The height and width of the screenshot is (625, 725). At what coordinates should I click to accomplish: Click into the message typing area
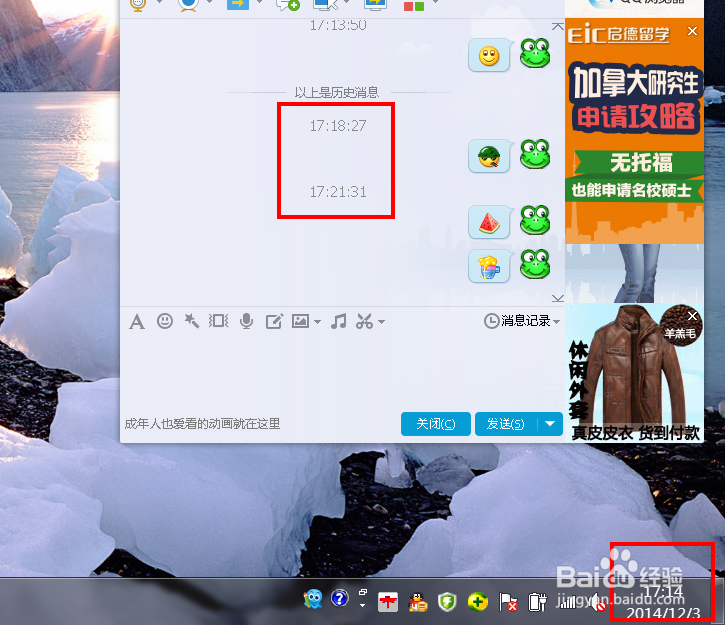click(342, 370)
